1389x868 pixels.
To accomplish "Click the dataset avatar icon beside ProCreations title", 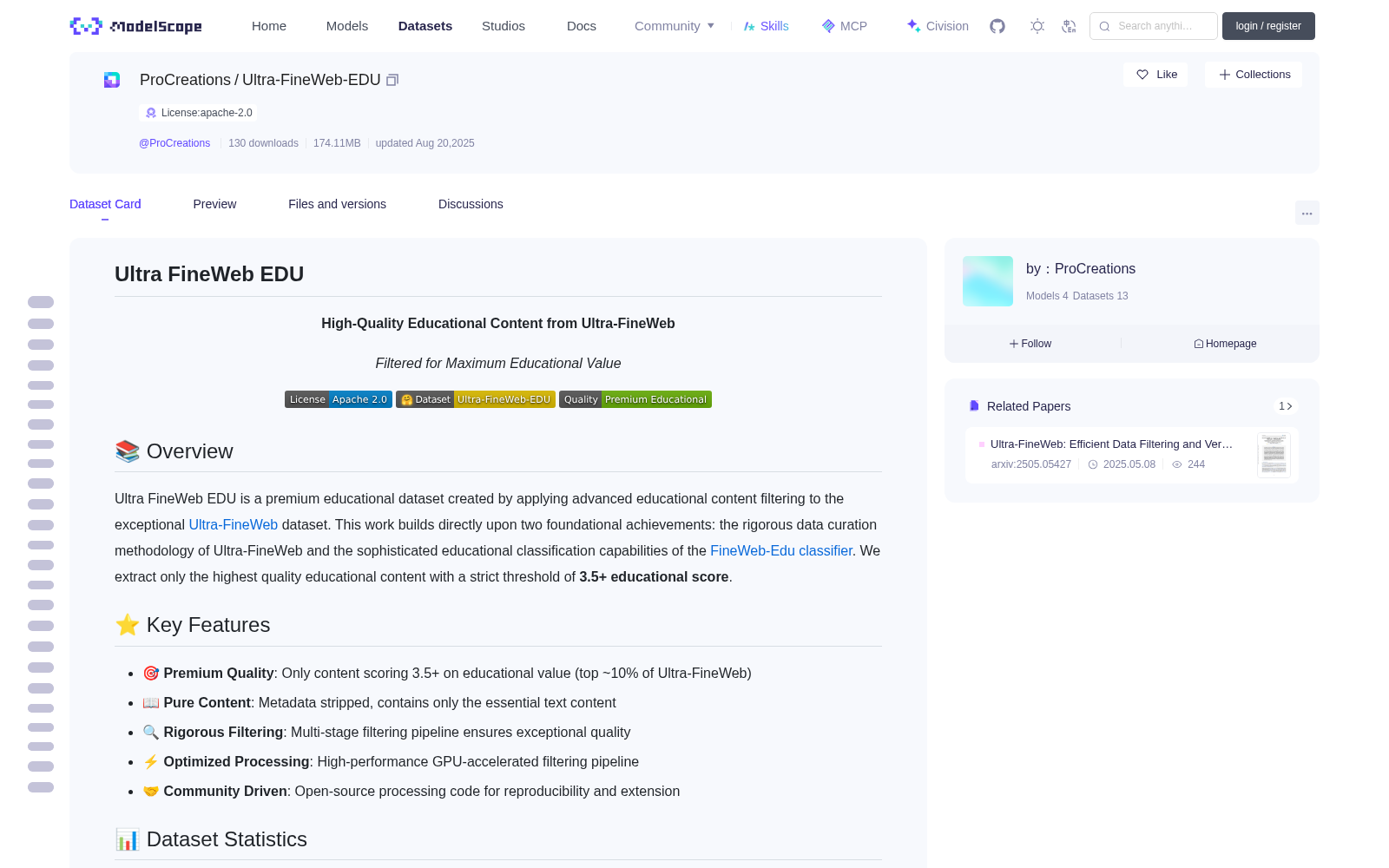I will [112, 80].
